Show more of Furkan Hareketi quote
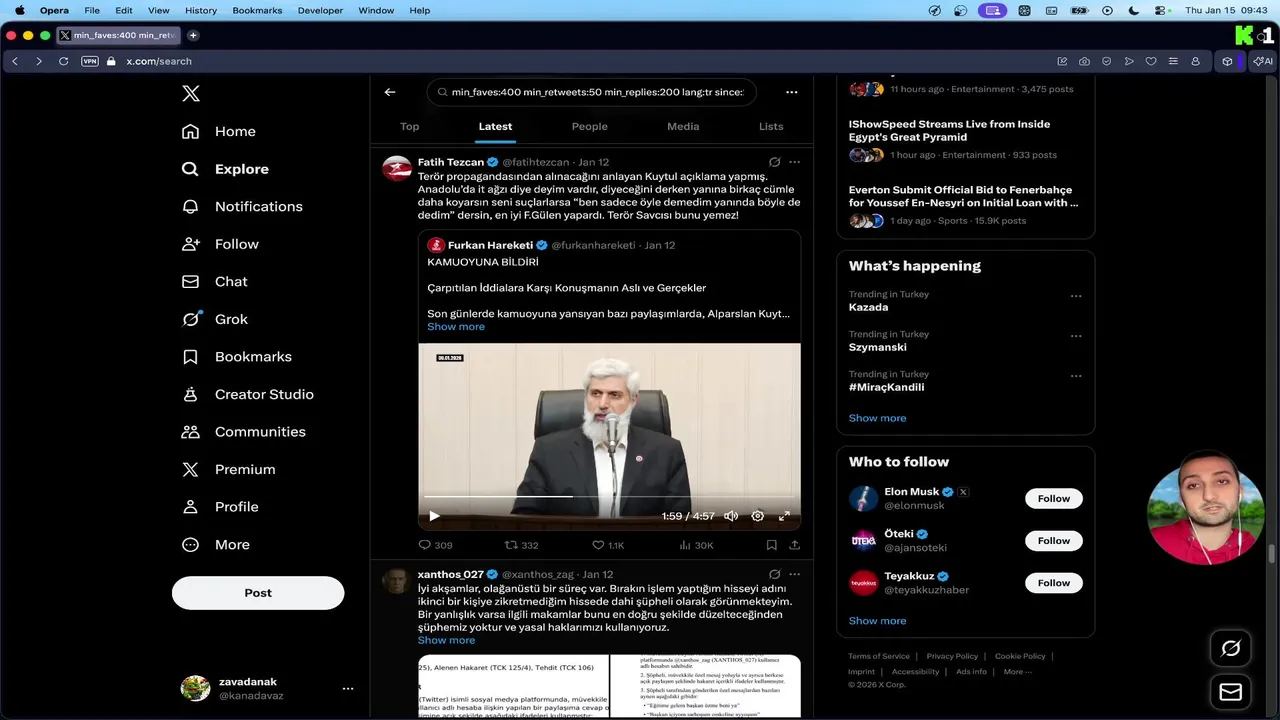This screenshot has width=1280, height=720. pos(456,327)
